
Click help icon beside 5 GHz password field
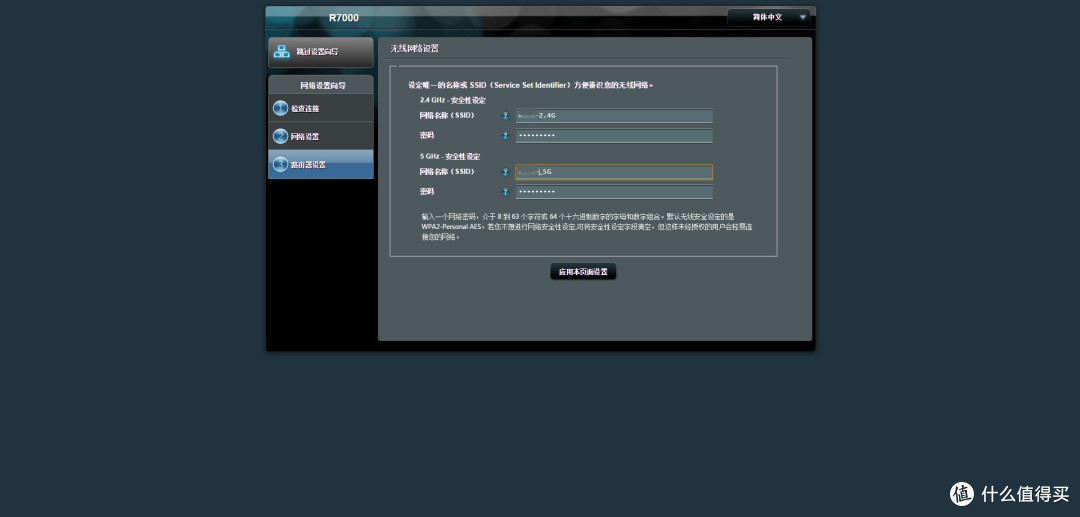point(506,192)
